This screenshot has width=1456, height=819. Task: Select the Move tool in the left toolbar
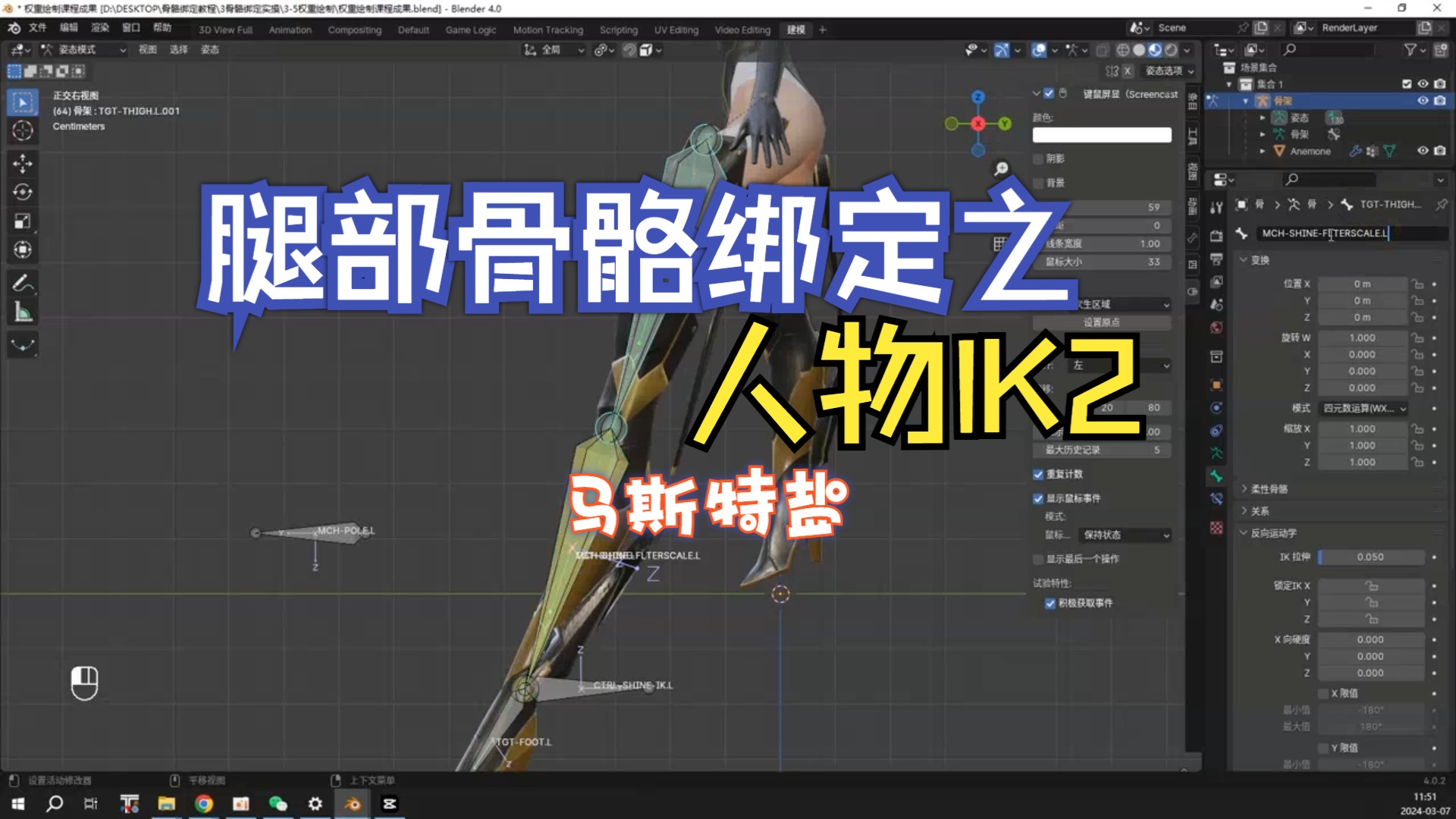pyautogui.click(x=23, y=163)
